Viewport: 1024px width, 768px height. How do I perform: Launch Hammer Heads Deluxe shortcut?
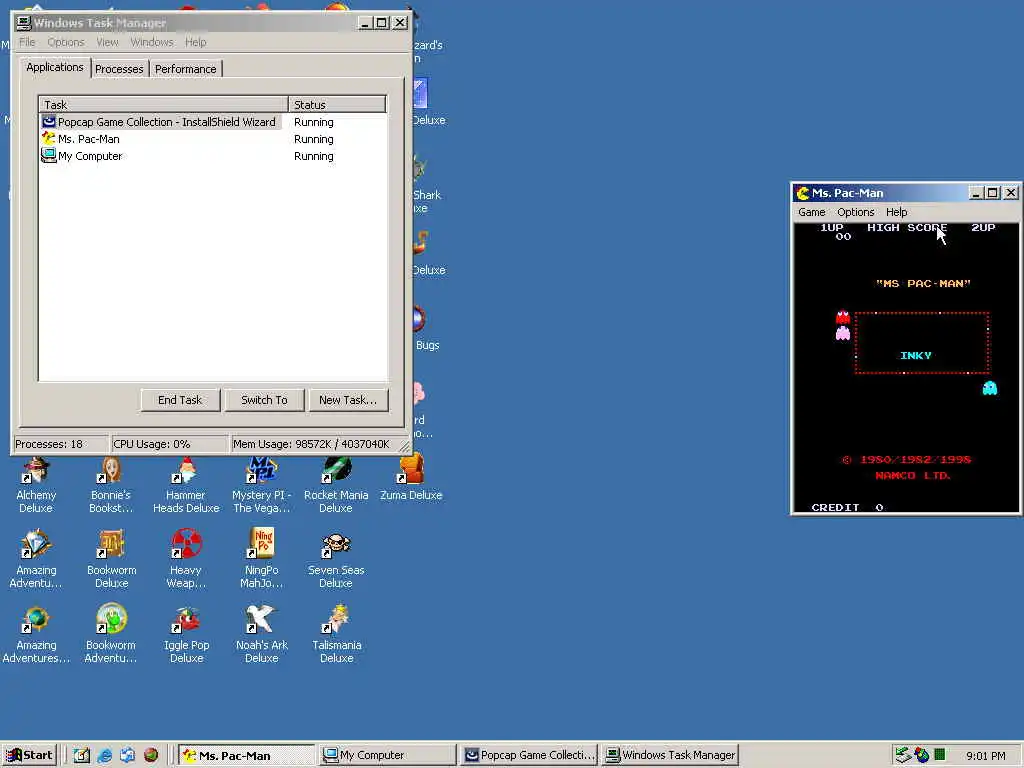point(186,485)
